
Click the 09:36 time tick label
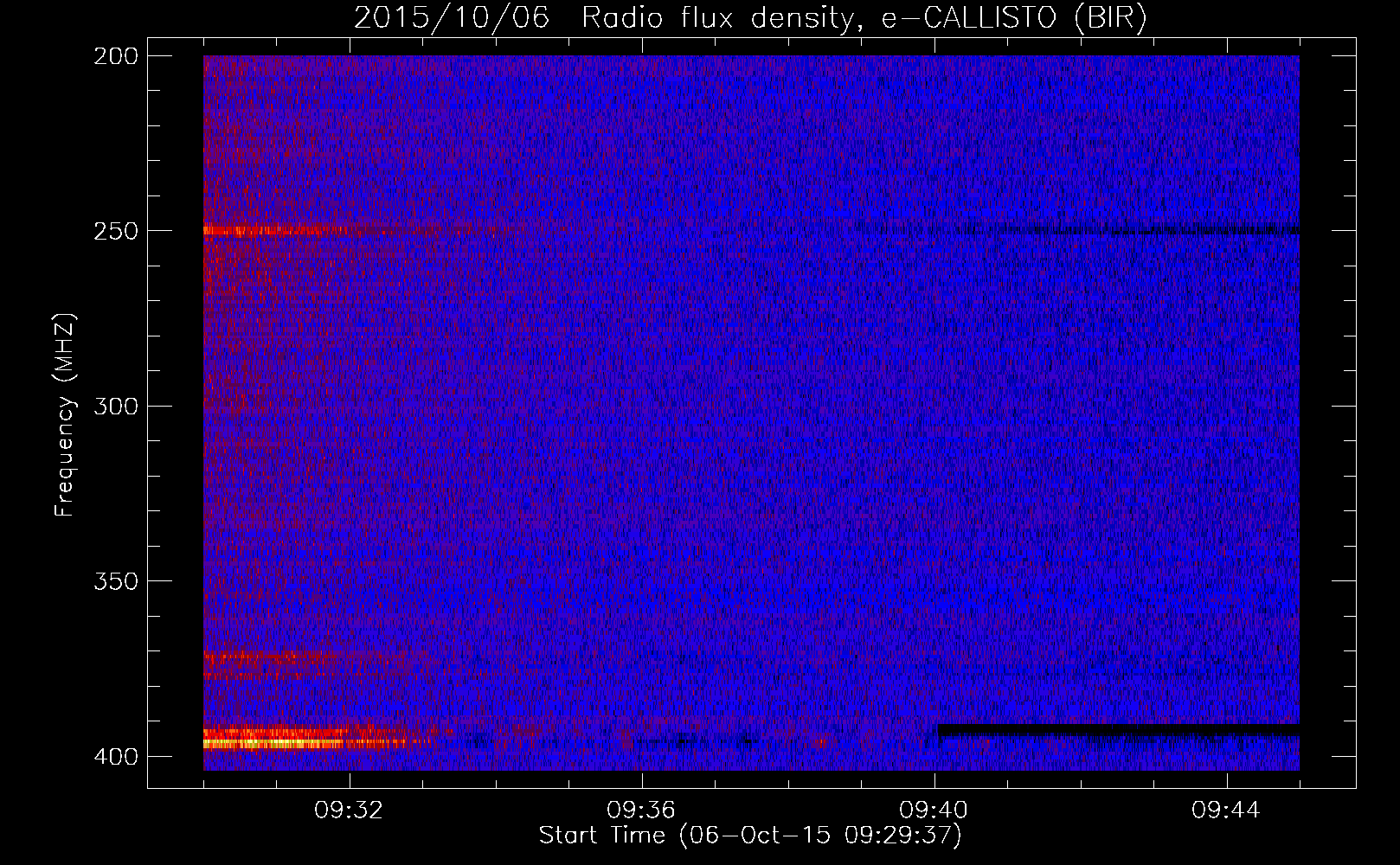(641, 811)
